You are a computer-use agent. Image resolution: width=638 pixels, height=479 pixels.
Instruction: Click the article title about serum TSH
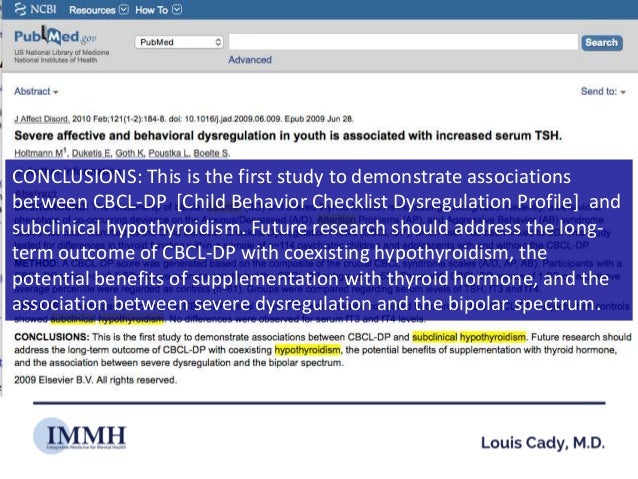click(x=288, y=136)
